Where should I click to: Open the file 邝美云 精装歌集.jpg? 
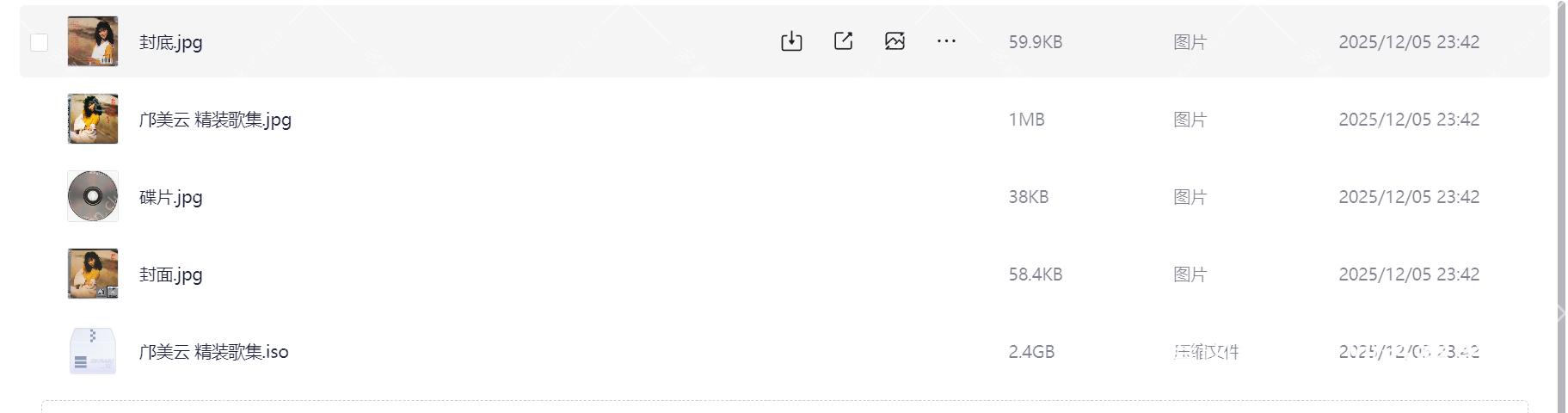pyautogui.click(x=215, y=120)
